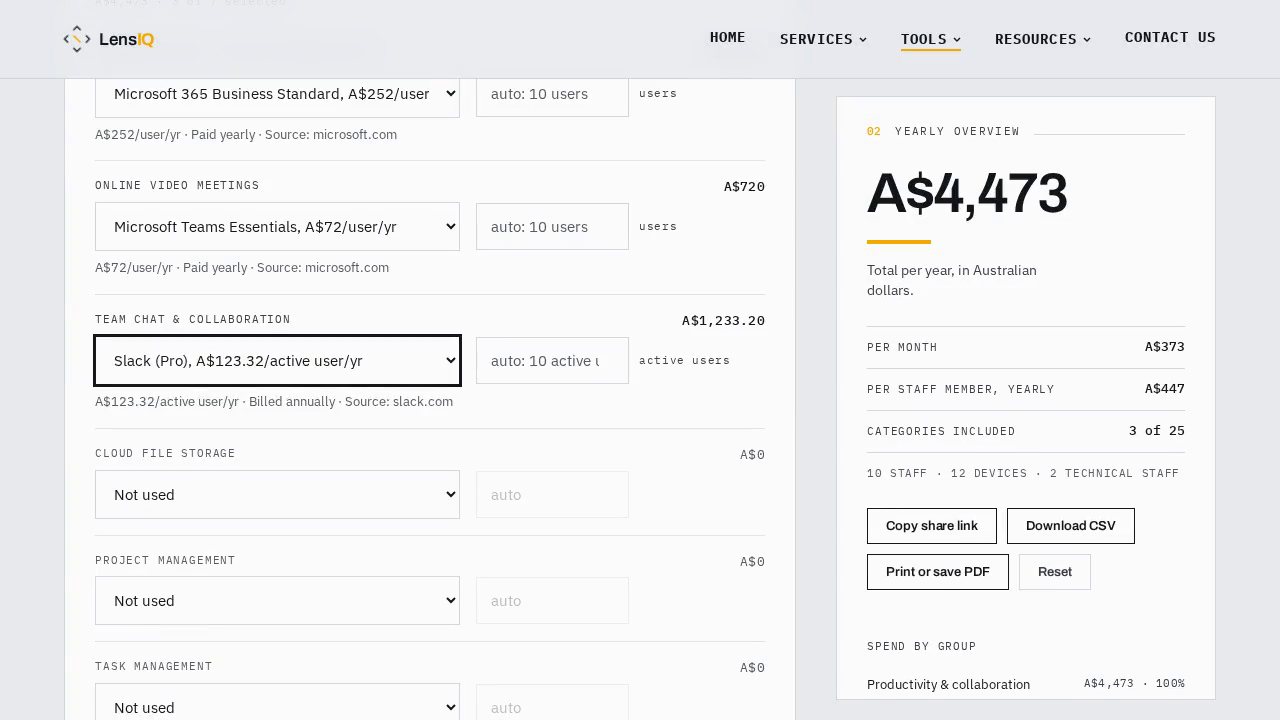Select the PER MONTH value A$373

(x=1165, y=347)
